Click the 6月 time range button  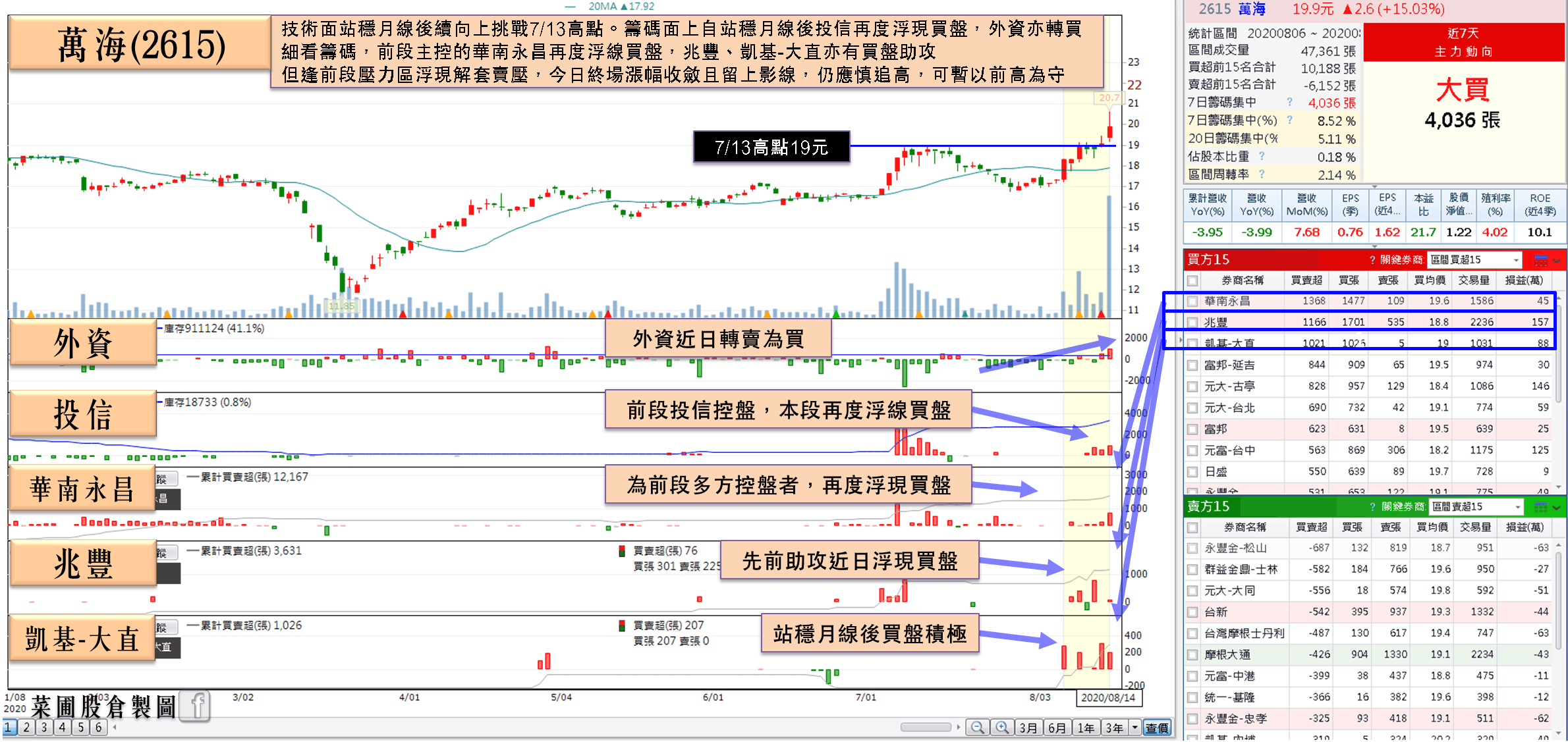pyautogui.click(x=1057, y=728)
